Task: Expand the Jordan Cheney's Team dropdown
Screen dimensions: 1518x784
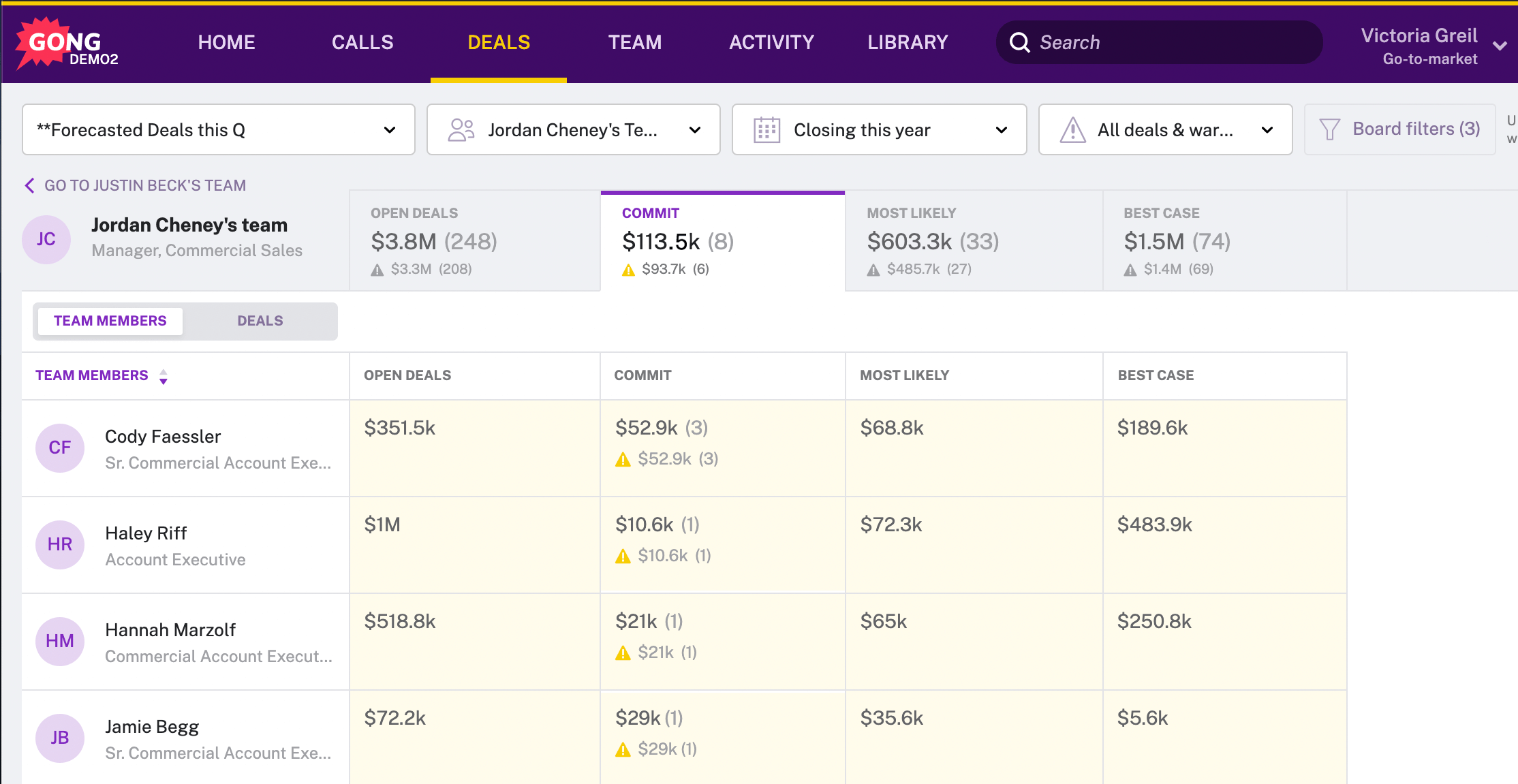Action: 697,129
